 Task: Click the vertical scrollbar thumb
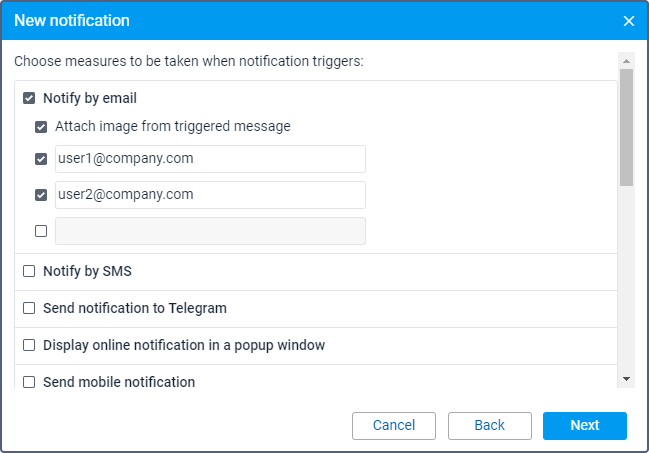(626, 125)
